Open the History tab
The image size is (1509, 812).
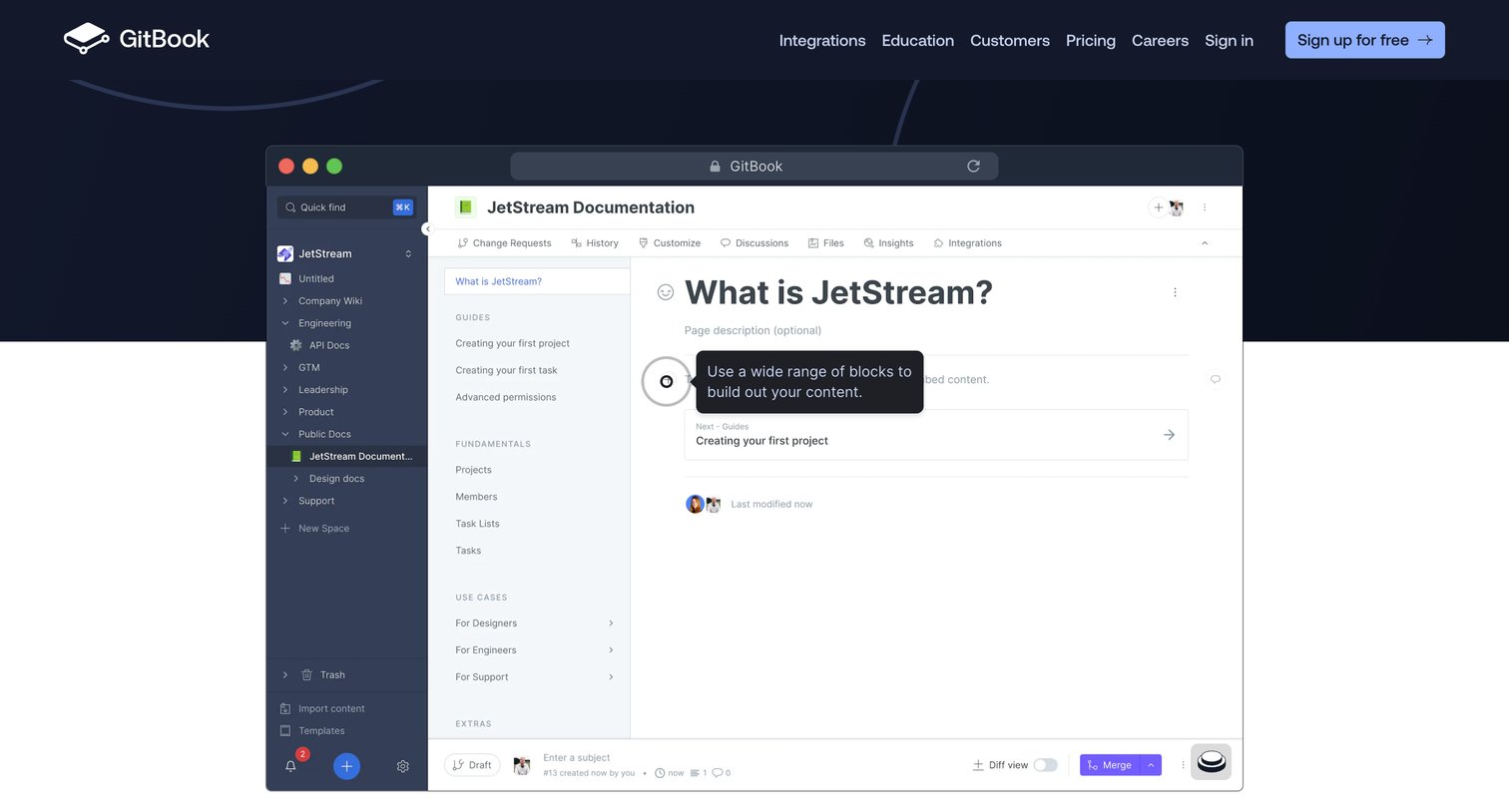click(595, 243)
